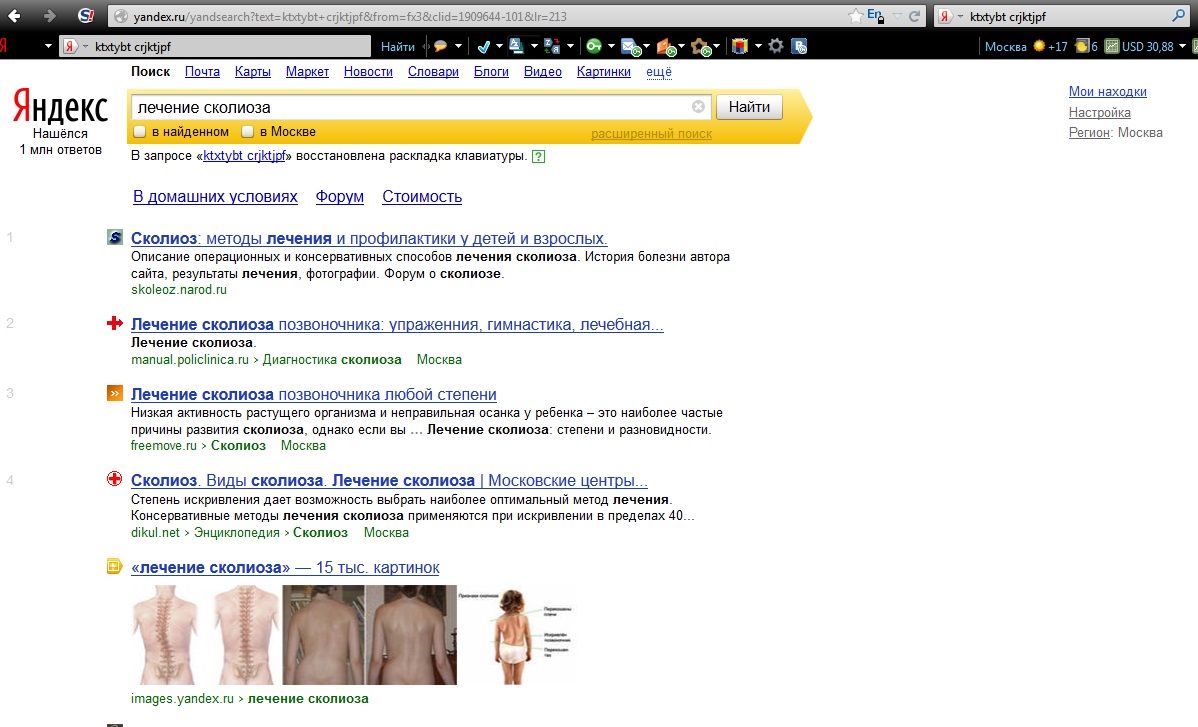The width and height of the screenshot is (1198, 727).
Task: Open Yandex Bar settings gear icon
Action: pos(775,47)
